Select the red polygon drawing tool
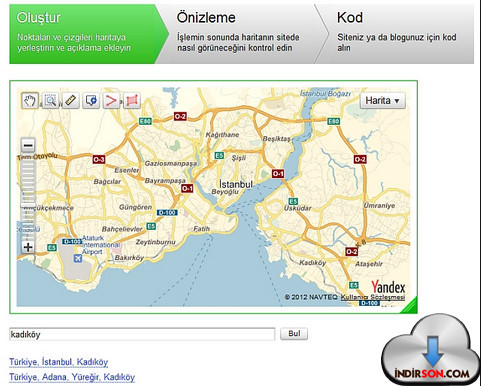This screenshot has width=481, height=386. coord(132,100)
